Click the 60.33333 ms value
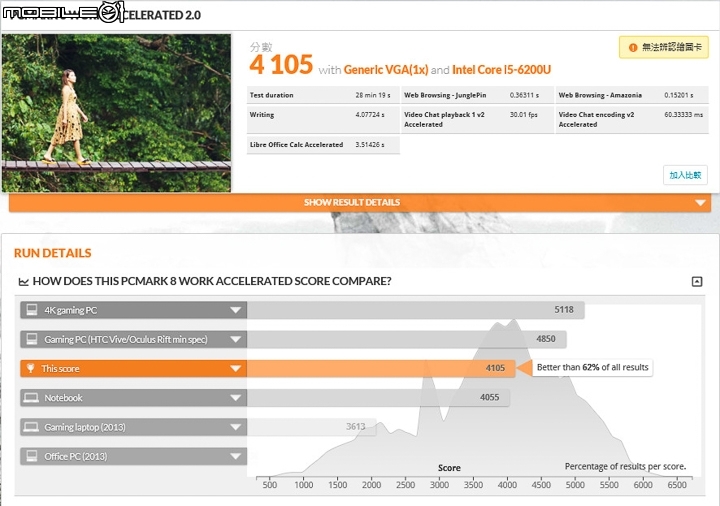The image size is (720, 506). pyautogui.click(x=683, y=115)
